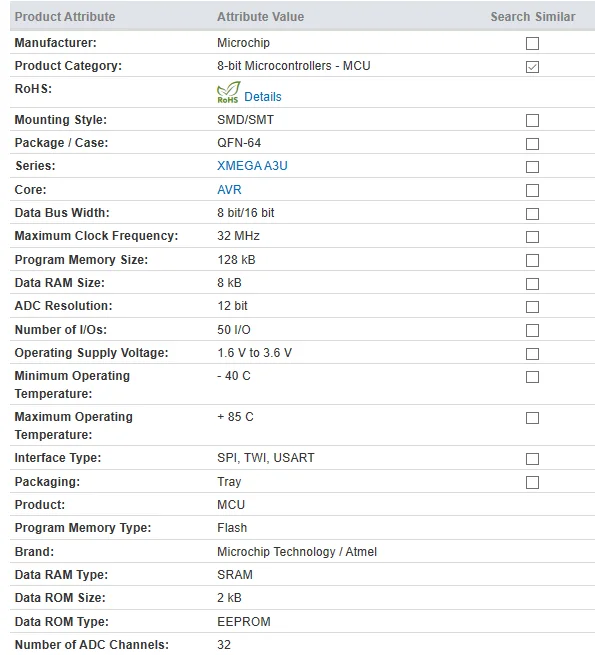The image size is (595, 655).
Task: Click the Microchip Technology / Atmel brand value
Action: coord(297,552)
